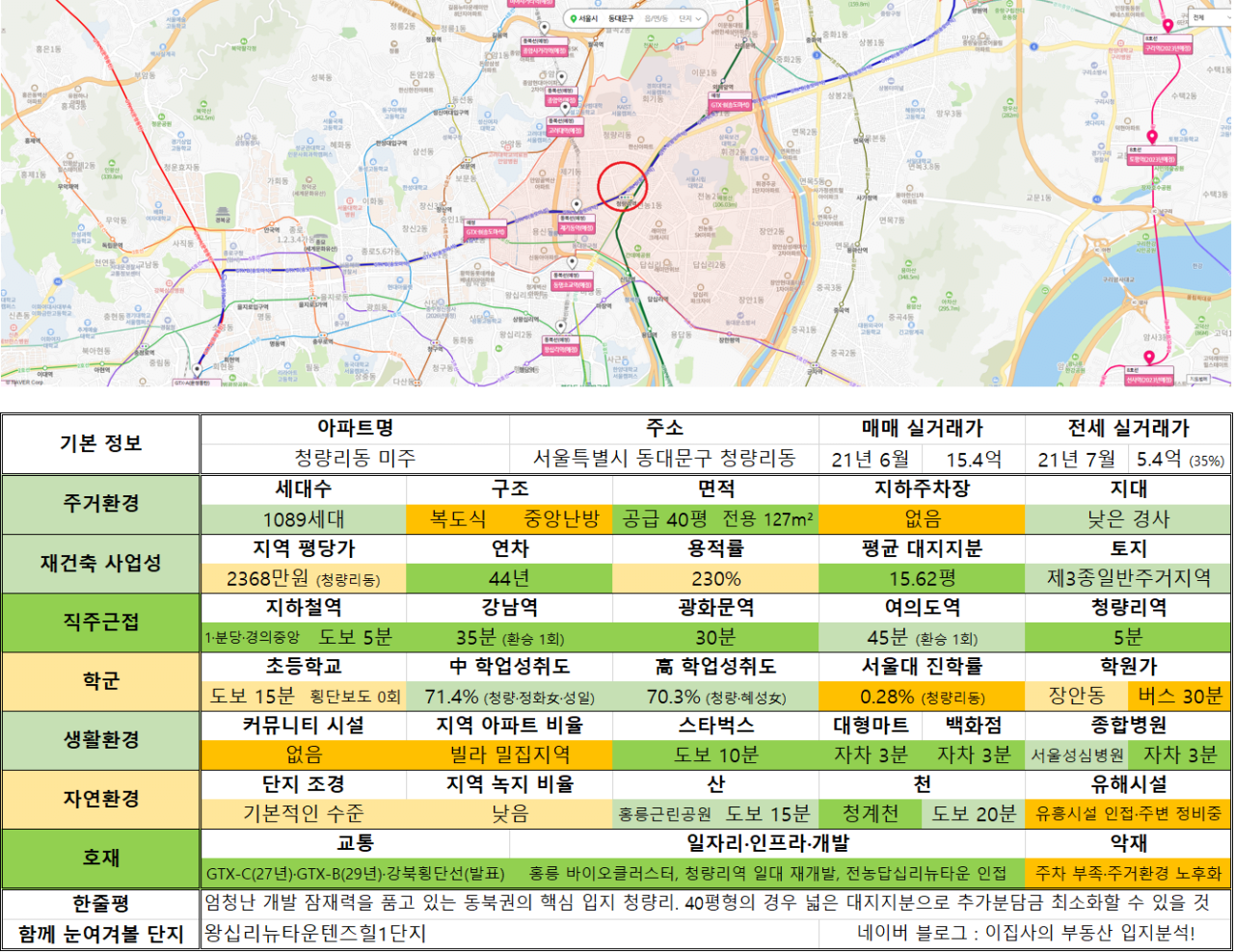Click the 청계천 stream cell
1234x952 pixels.
tap(871, 814)
